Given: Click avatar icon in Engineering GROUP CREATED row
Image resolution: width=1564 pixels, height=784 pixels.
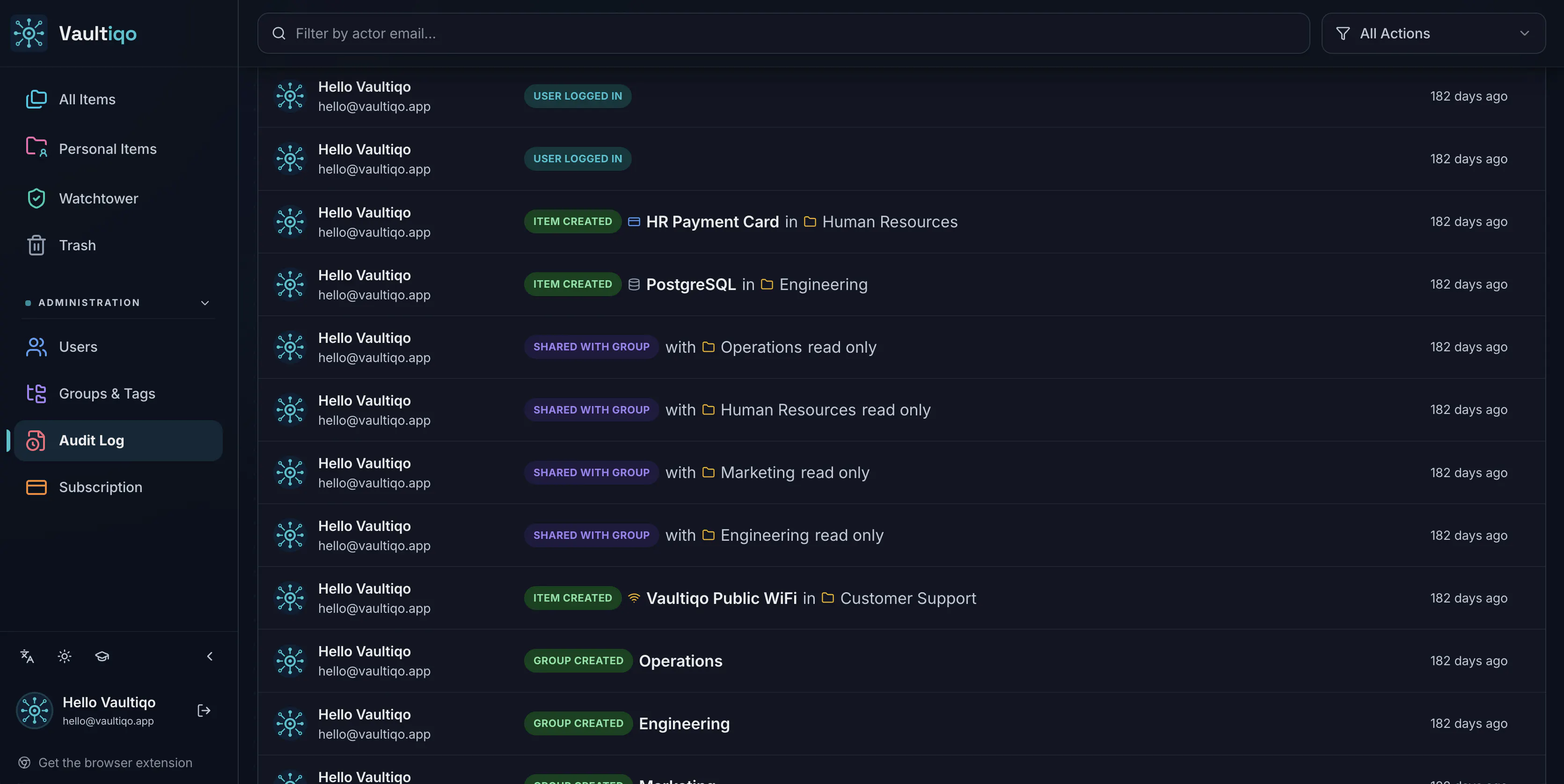Looking at the screenshot, I should click(290, 723).
